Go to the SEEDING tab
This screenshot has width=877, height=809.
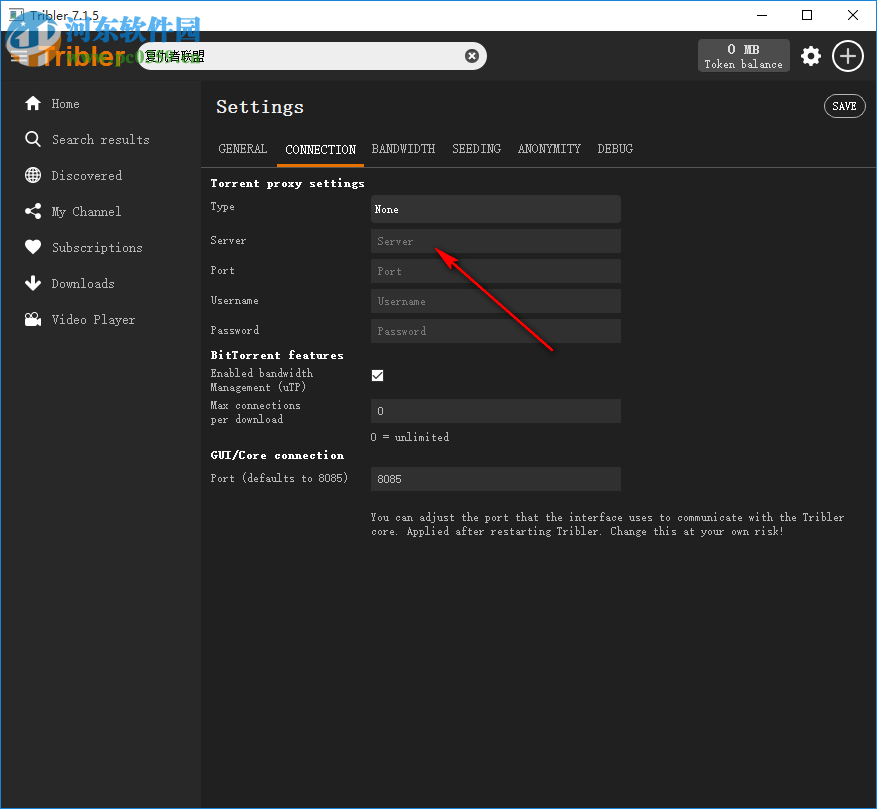coord(477,149)
